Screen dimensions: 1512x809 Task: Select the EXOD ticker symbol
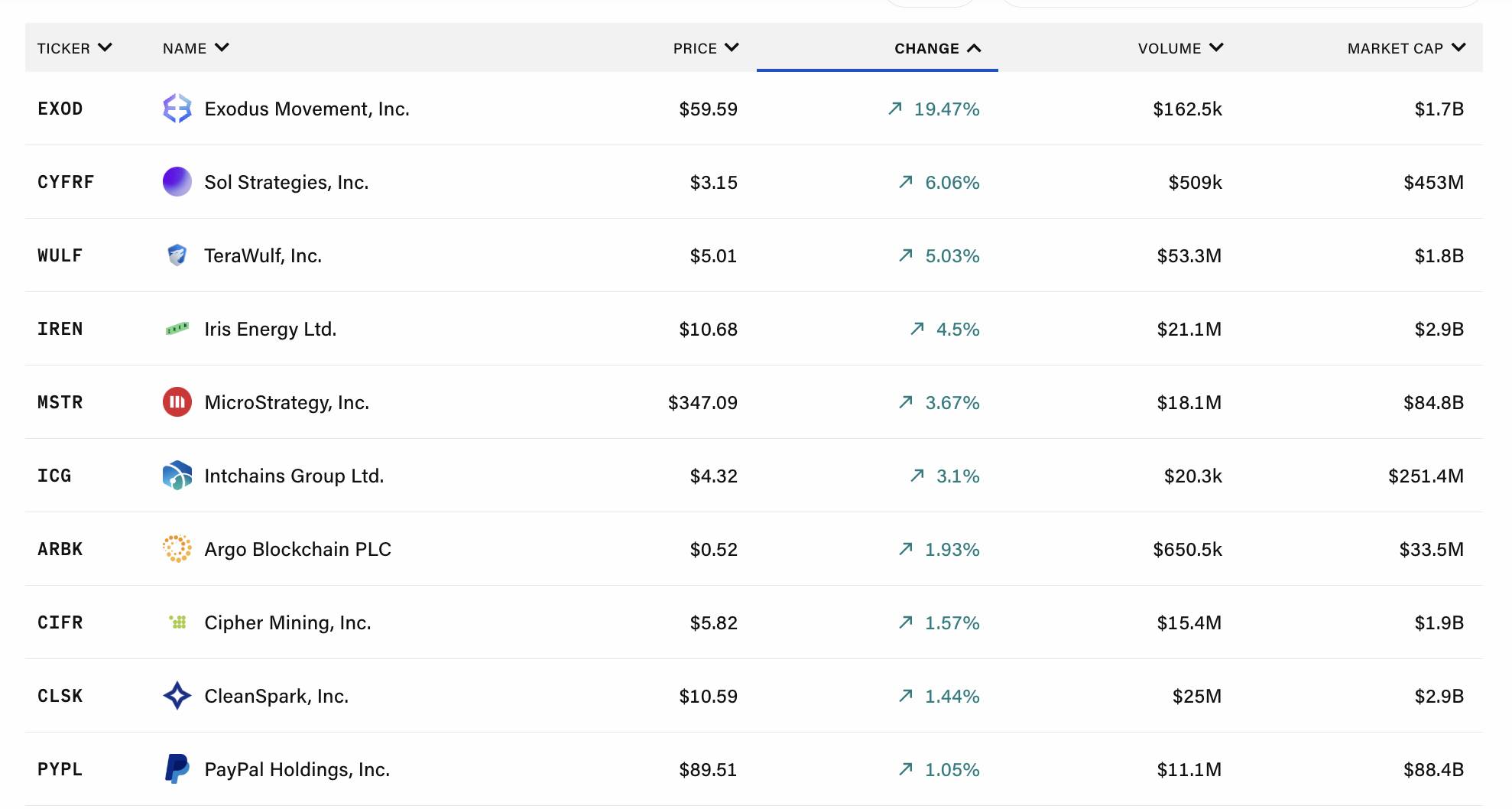[x=60, y=109]
